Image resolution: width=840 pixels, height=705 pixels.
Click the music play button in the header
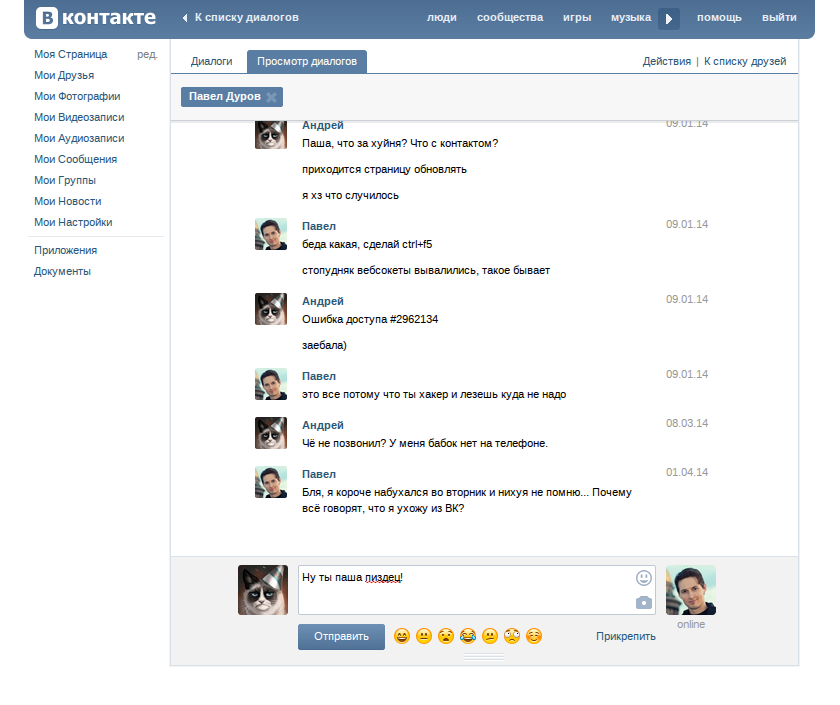click(669, 19)
